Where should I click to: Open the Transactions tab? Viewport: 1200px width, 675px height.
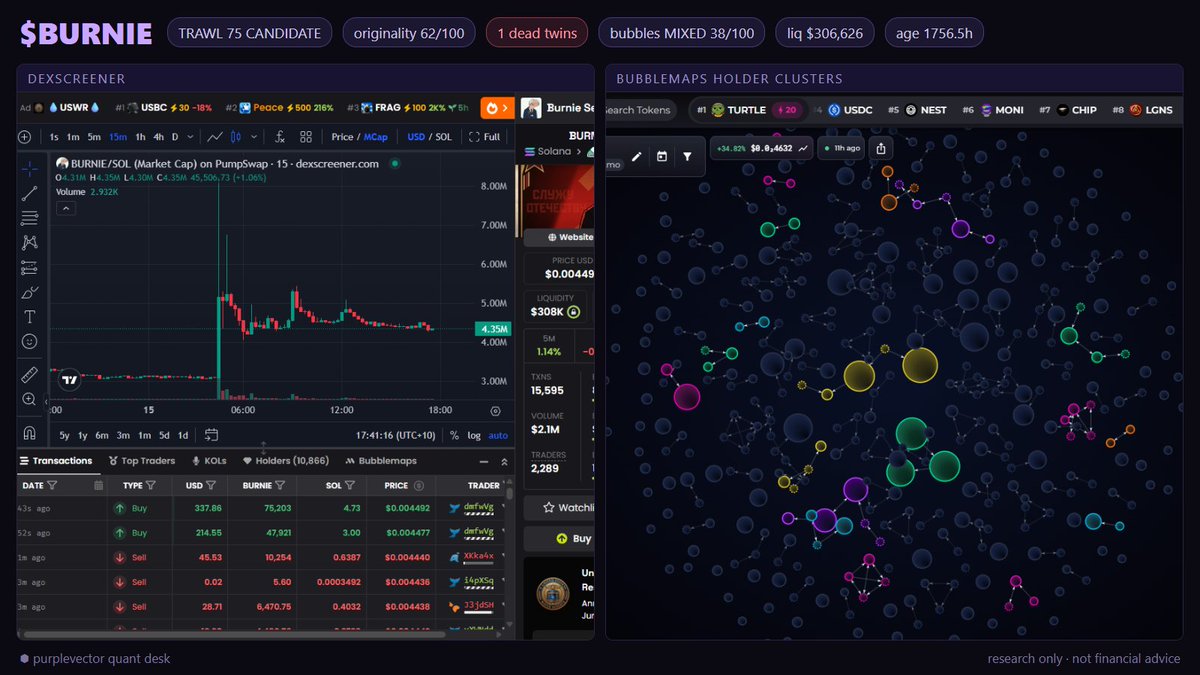click(x=55, y=461)
